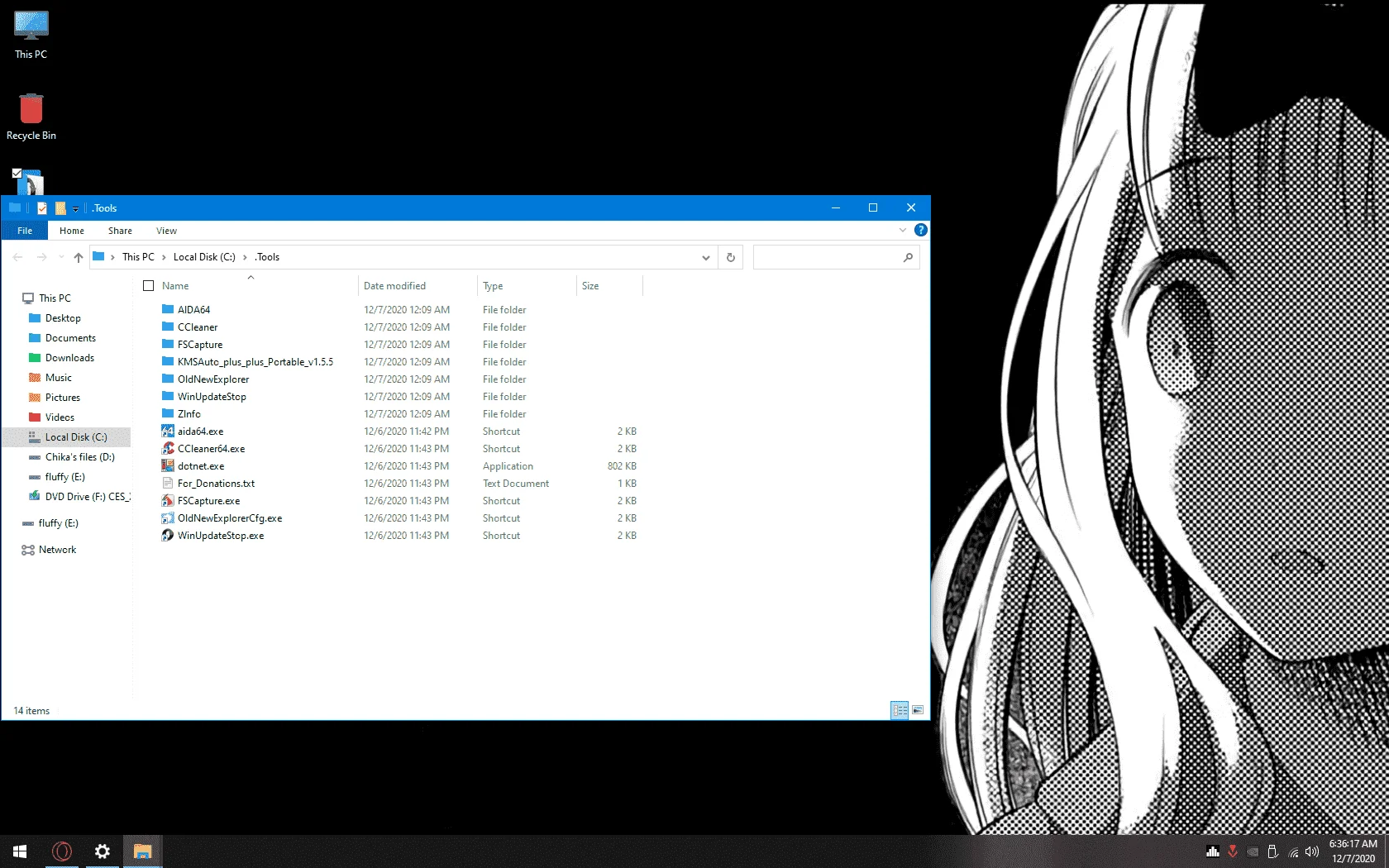The height and width of the screenshot is (868, 1389).
Task: Open Downloads in the navigation pane
Action: coord(69,358)
